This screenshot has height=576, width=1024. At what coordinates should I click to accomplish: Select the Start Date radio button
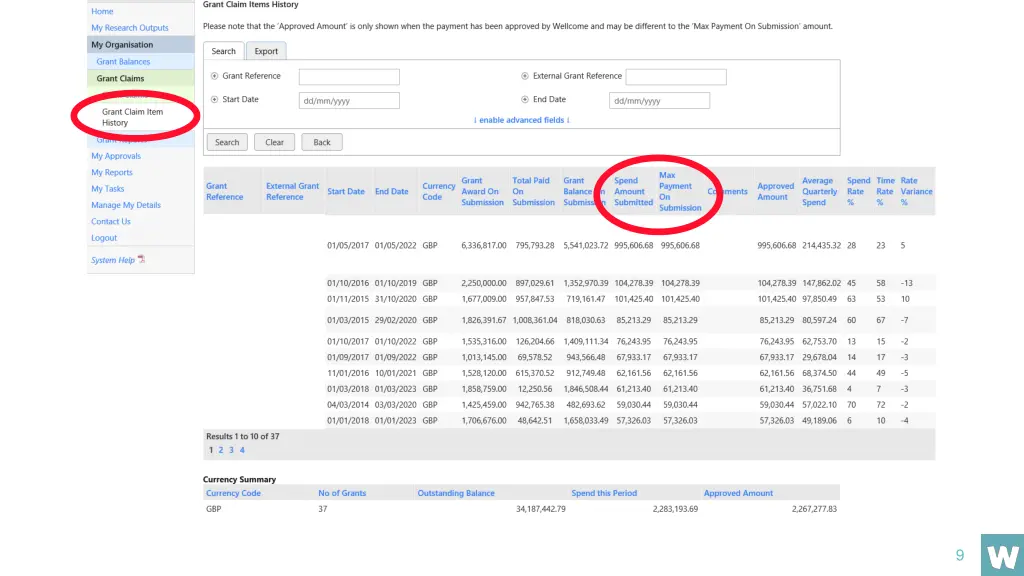tap(214, 99)
